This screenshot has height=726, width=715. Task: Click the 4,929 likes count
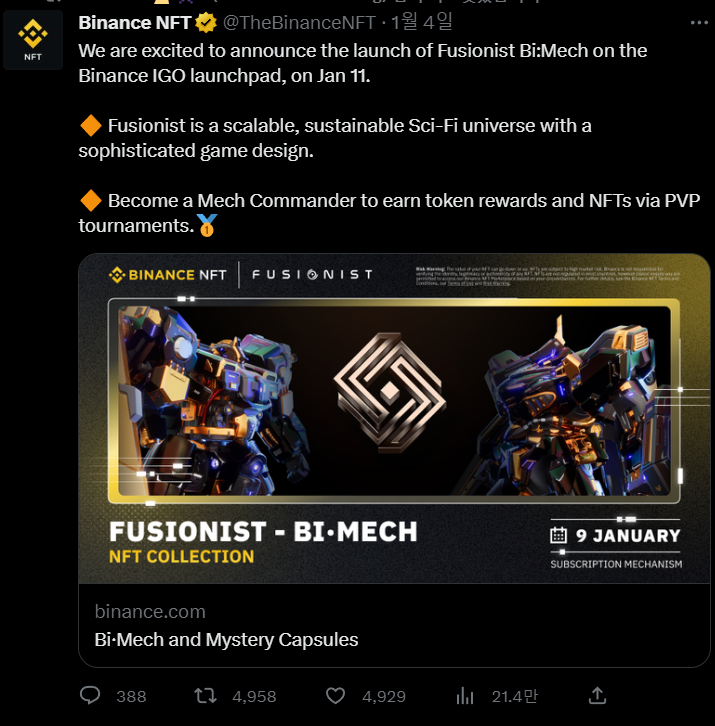point(384,696)
